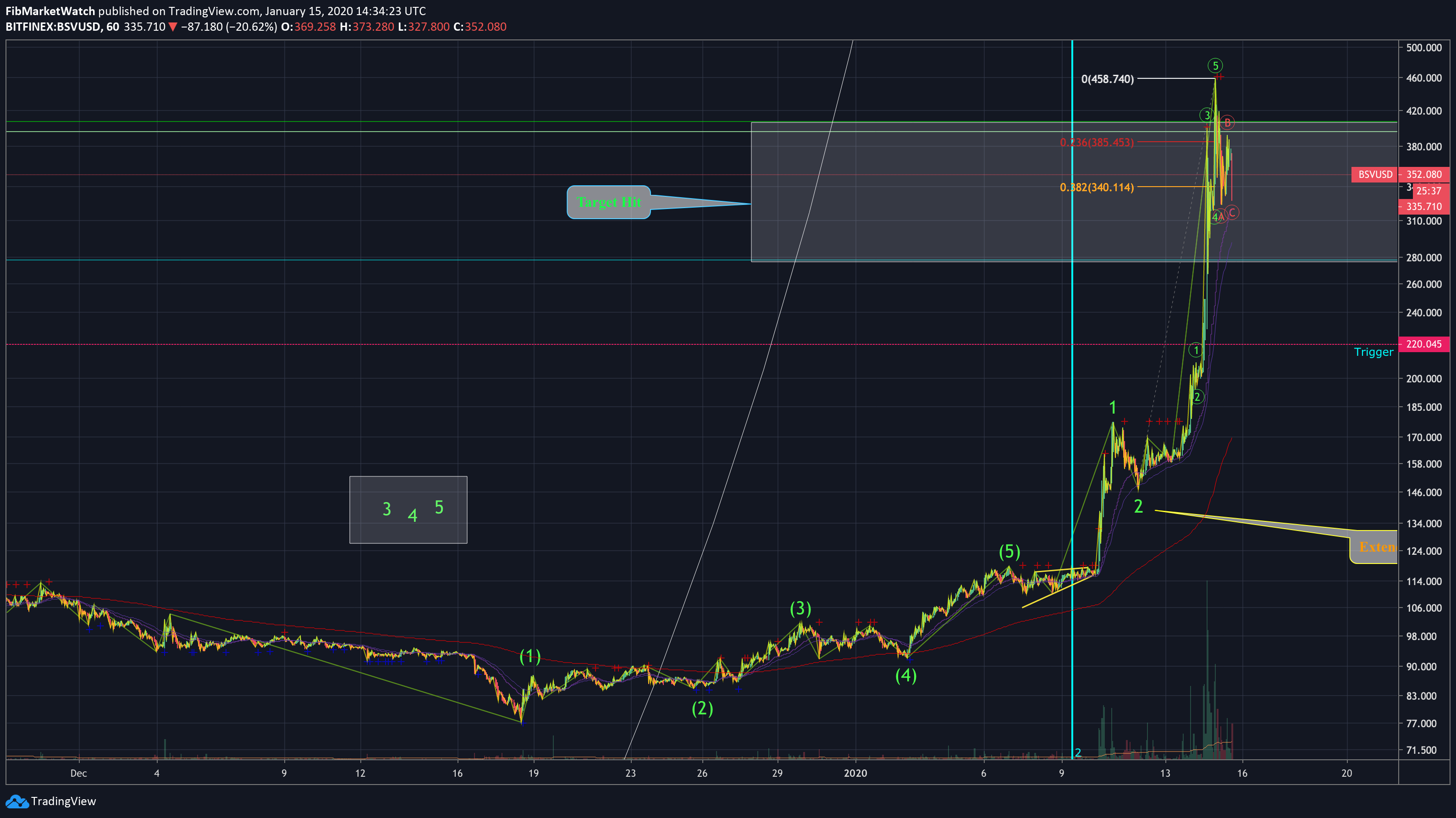Click the green wave (5) label
1456x818 pixels.
[x=1009, y=551]
